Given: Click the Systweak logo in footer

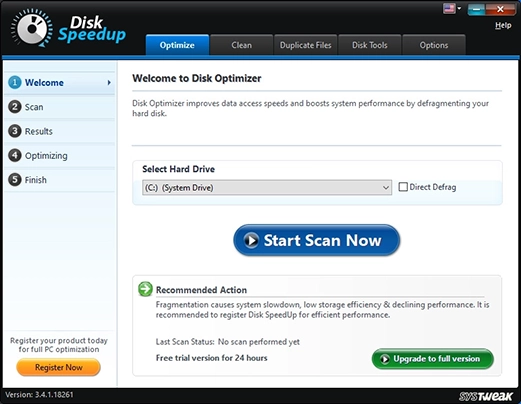Looking at the screenshot, I should click(486, 396).
